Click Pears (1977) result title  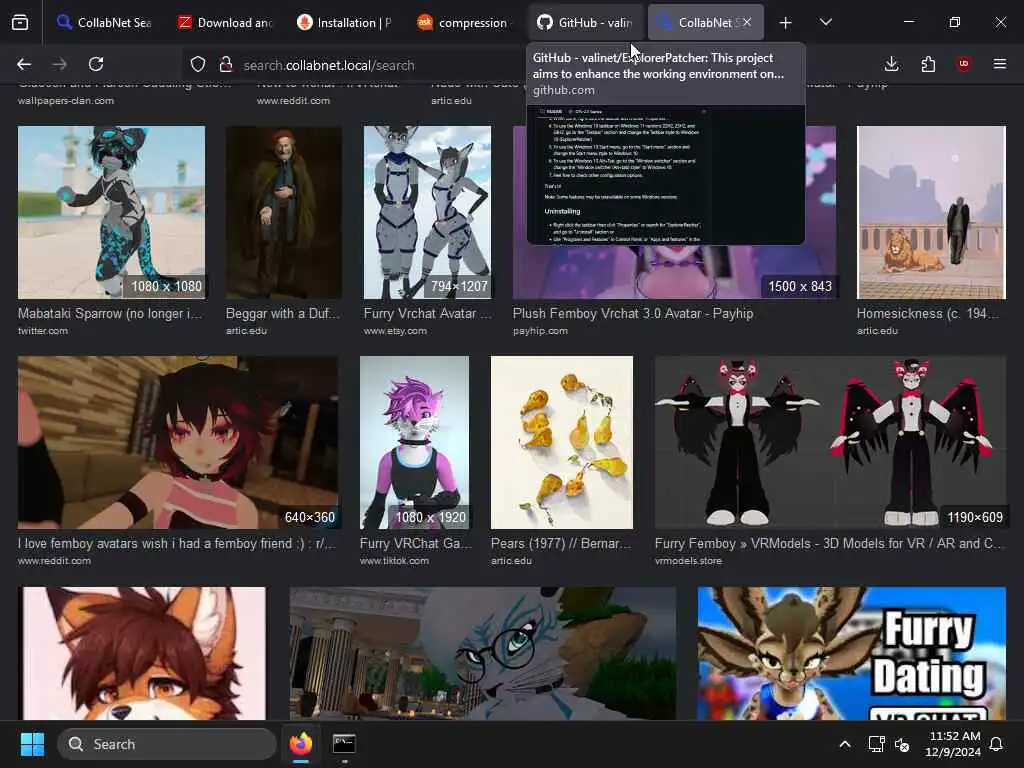(561, 543)
